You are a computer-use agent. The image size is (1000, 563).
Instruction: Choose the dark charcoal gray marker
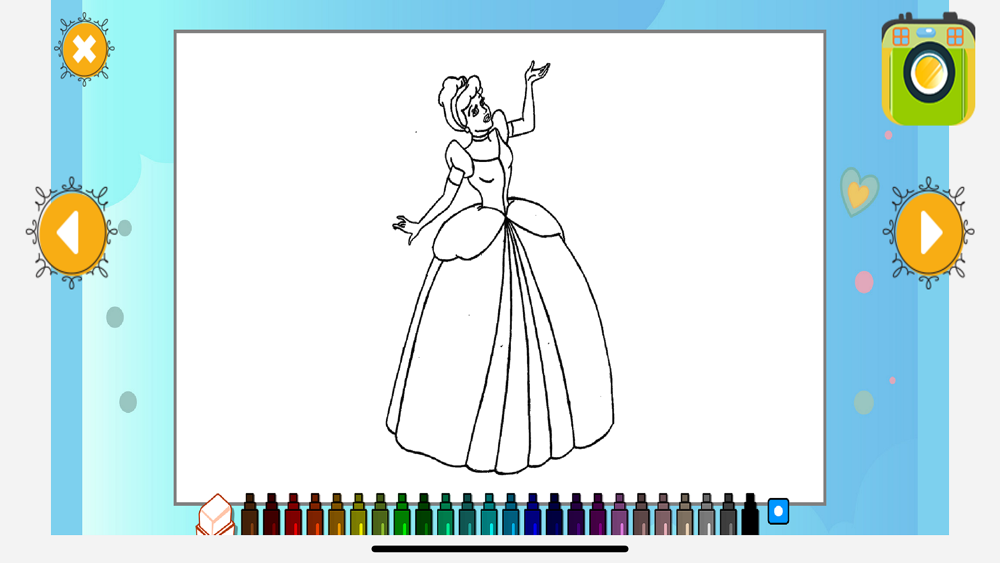[x=728, y=514]
